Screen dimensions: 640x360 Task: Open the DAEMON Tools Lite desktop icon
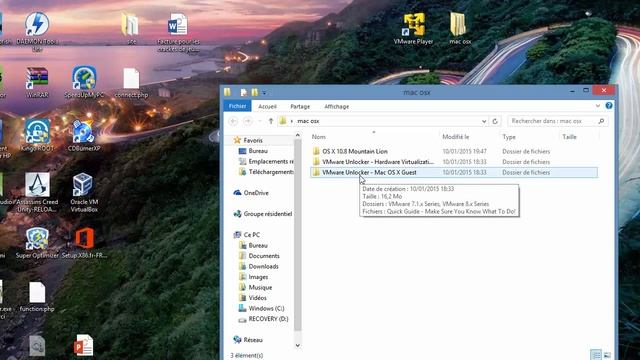coord(37,32)
